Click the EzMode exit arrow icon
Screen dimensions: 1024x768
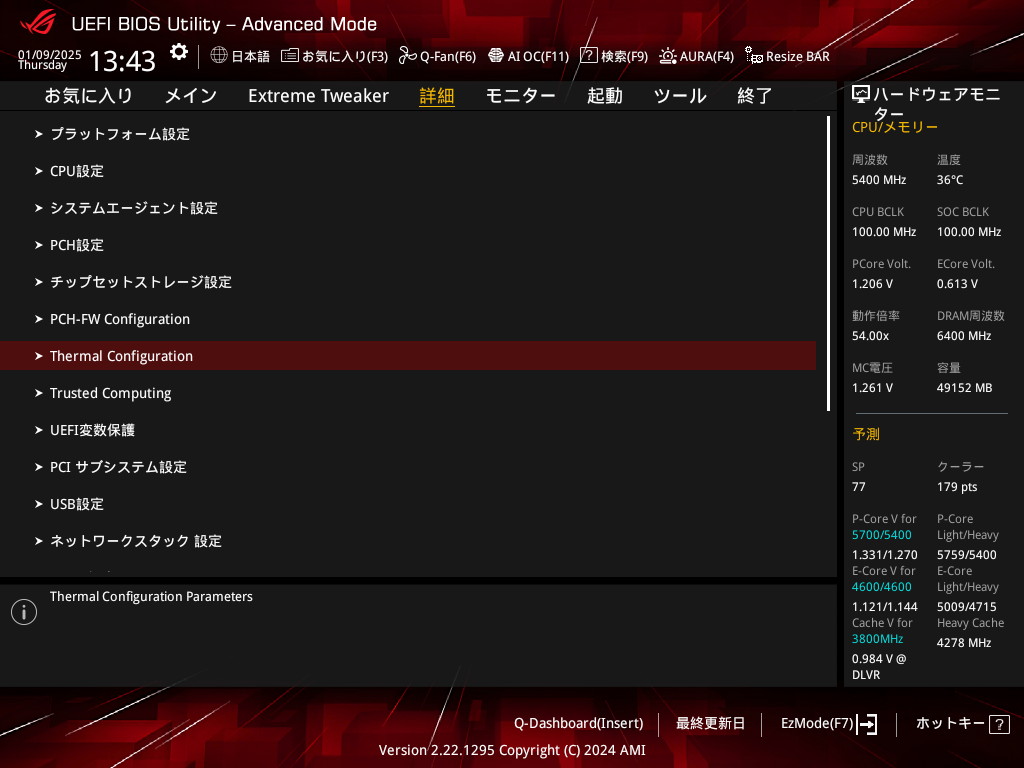tap(867, 724)
